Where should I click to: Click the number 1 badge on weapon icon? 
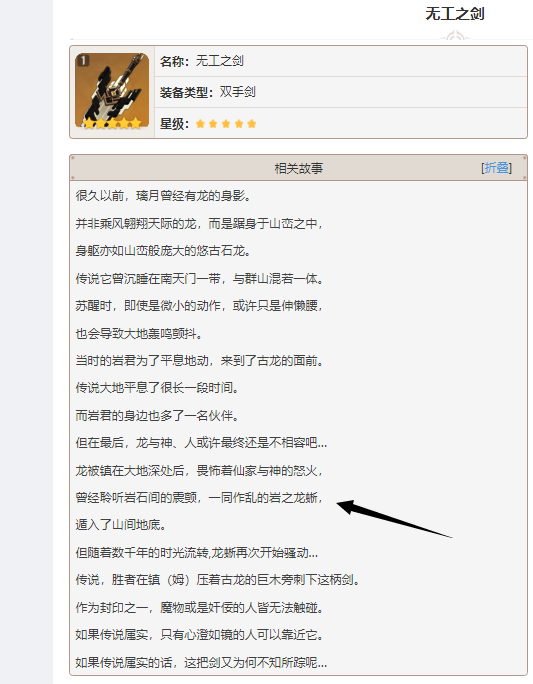pyautogui.click(x=83, y=60)
